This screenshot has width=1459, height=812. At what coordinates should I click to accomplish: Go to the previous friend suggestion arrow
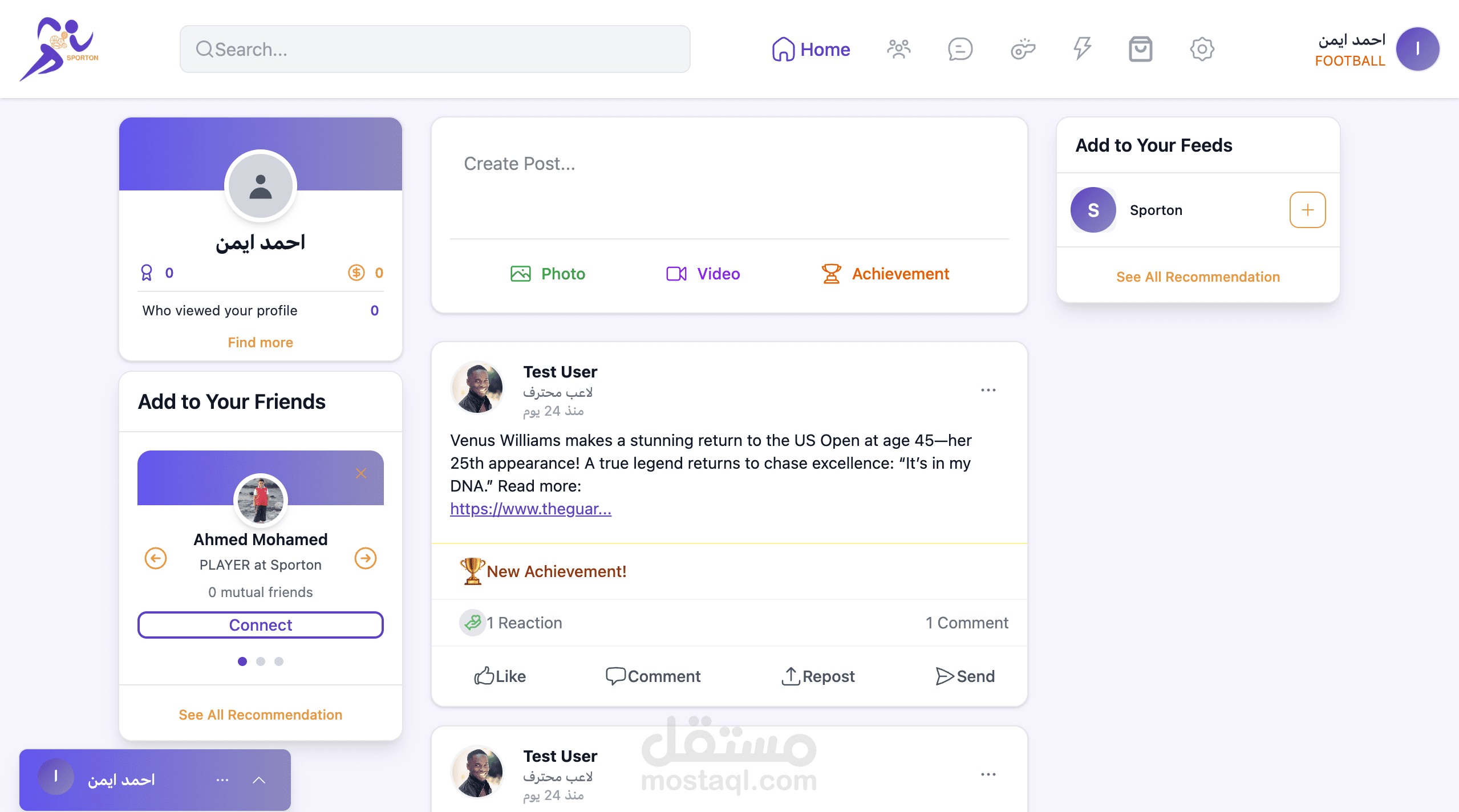(156, 558)
